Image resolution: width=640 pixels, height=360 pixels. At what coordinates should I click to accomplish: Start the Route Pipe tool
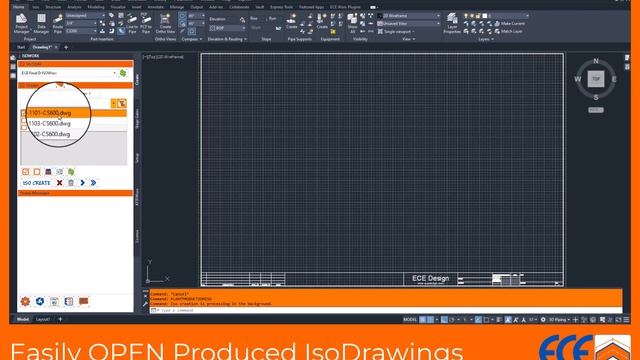(58, 24)
